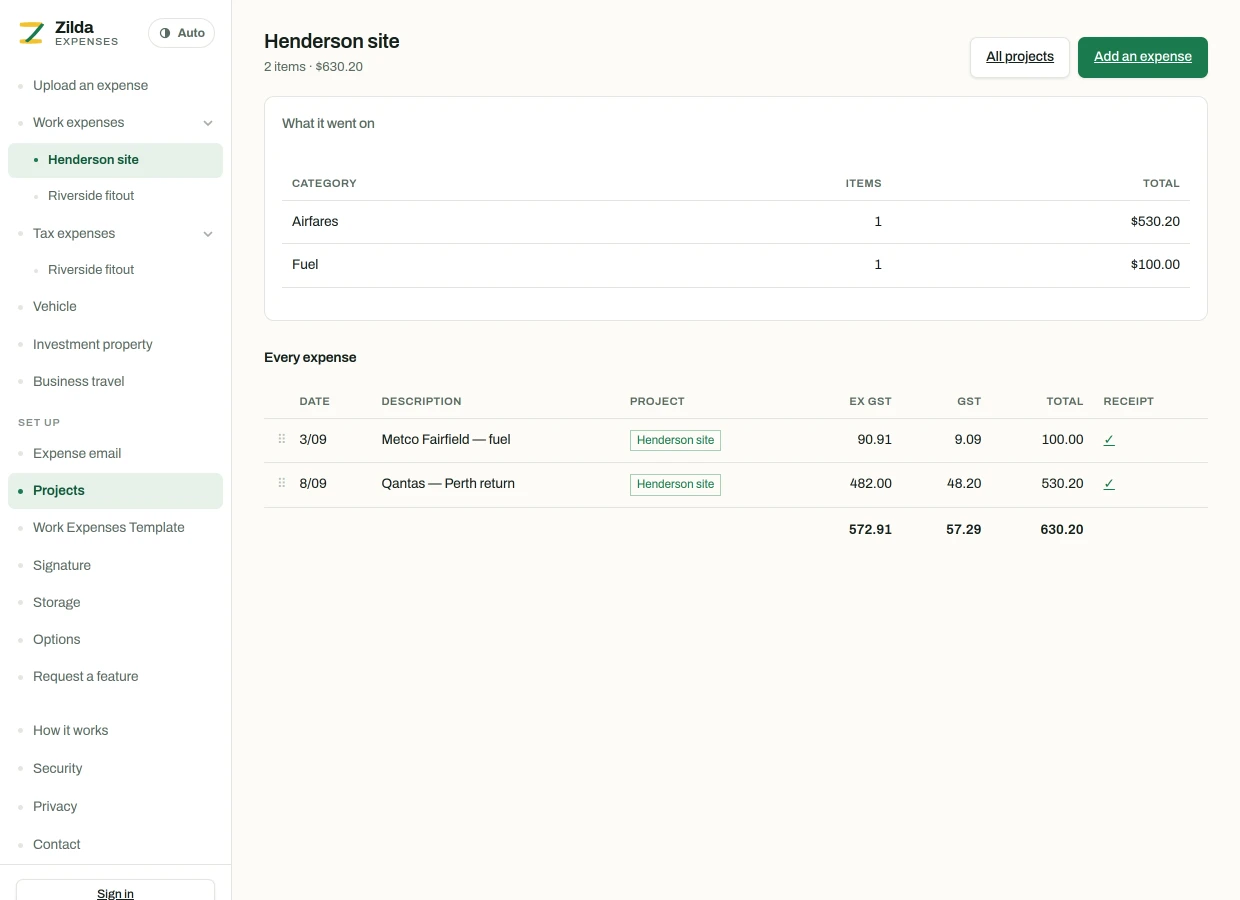Select Work expenses in sidebar
This screenshot has height=900, width=1240.
click(79, 122)
